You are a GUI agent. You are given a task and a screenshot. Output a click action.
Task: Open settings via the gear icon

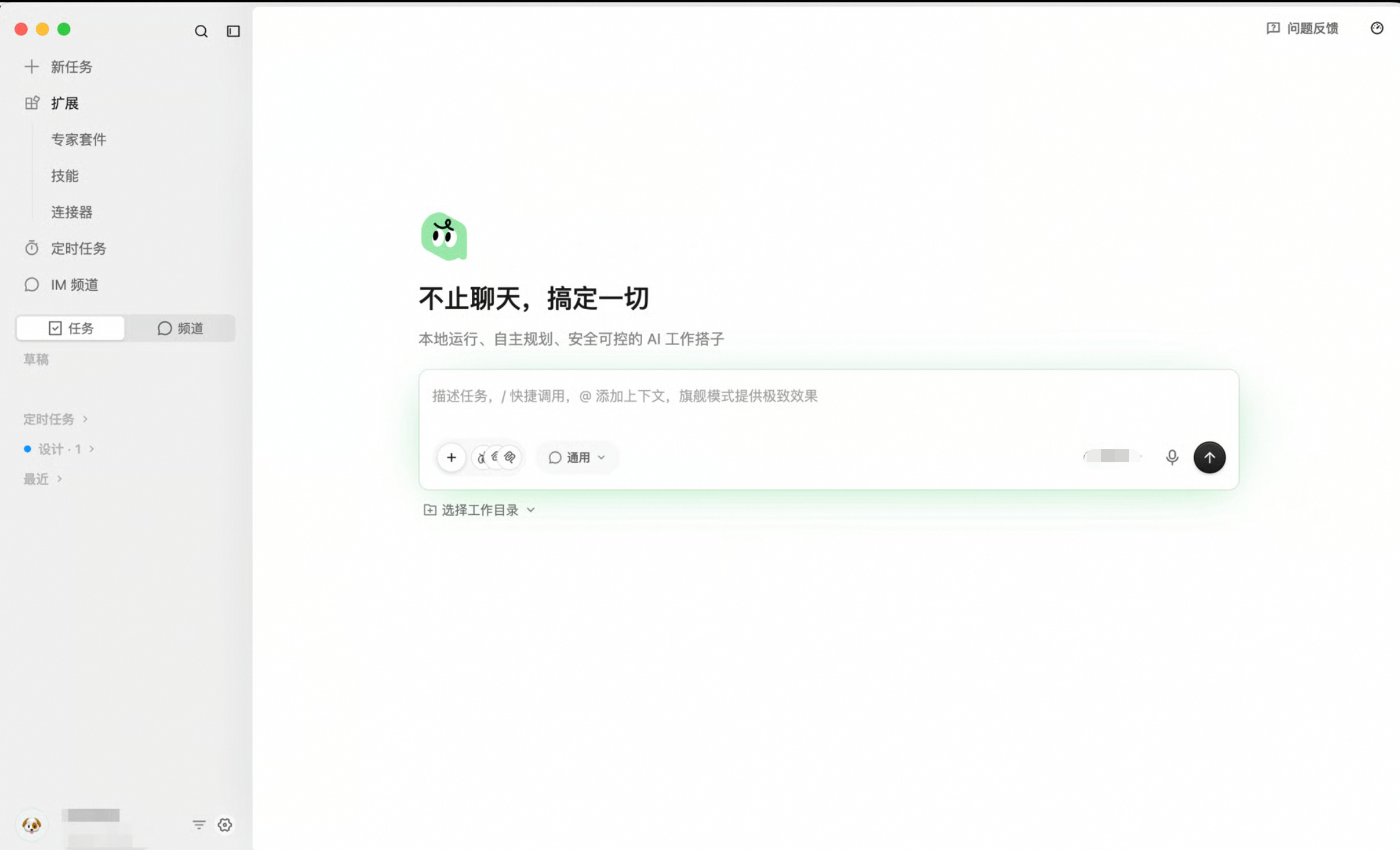coord(225,825)
